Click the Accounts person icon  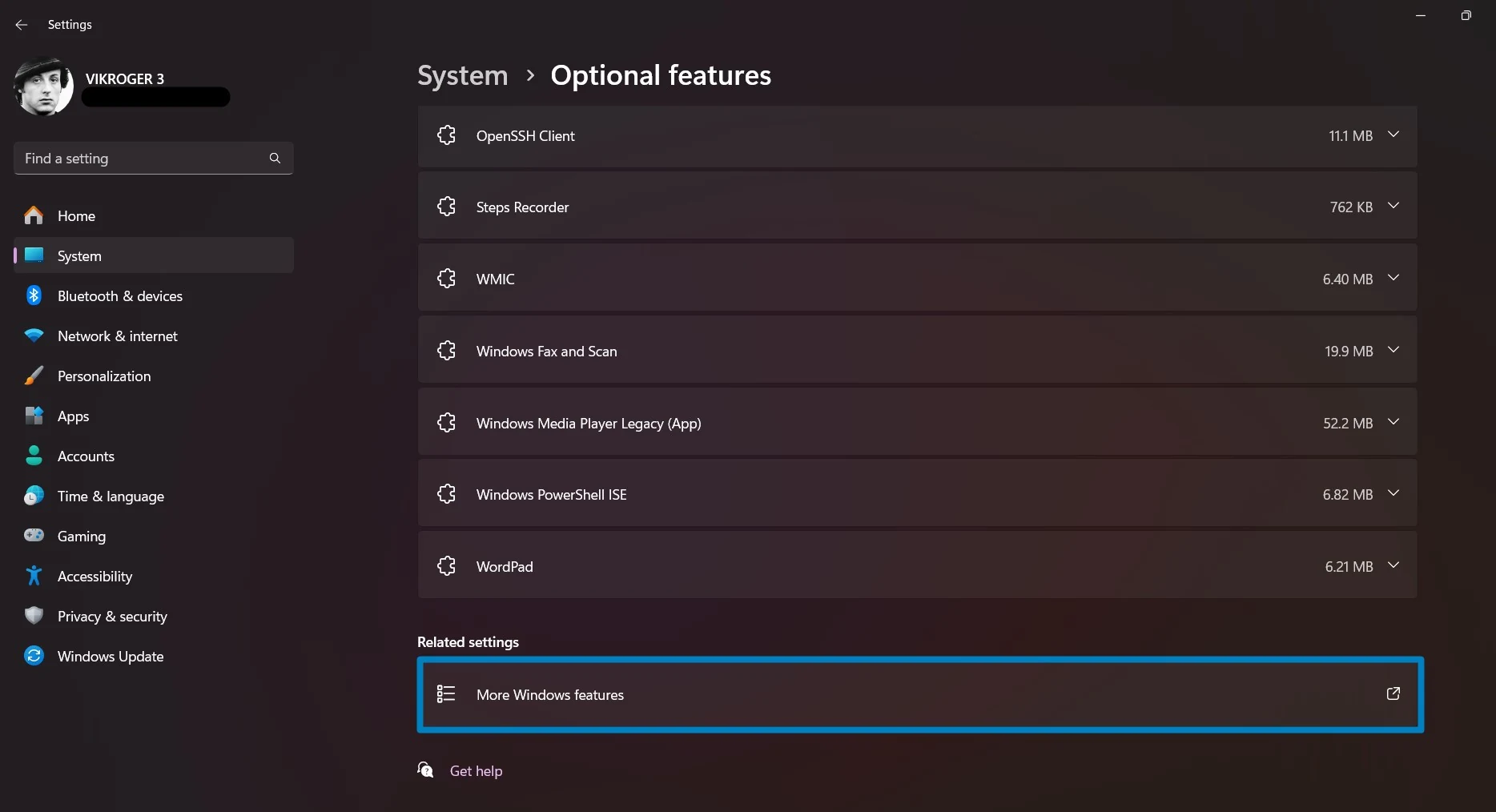pyautogui.click(x=34, y=456)
